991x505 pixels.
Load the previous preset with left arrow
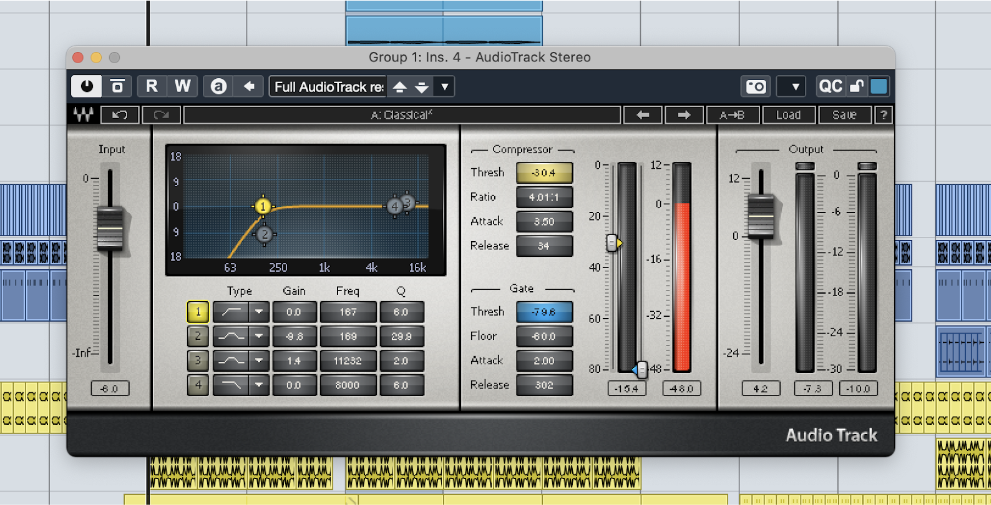(x=642, y=115)
